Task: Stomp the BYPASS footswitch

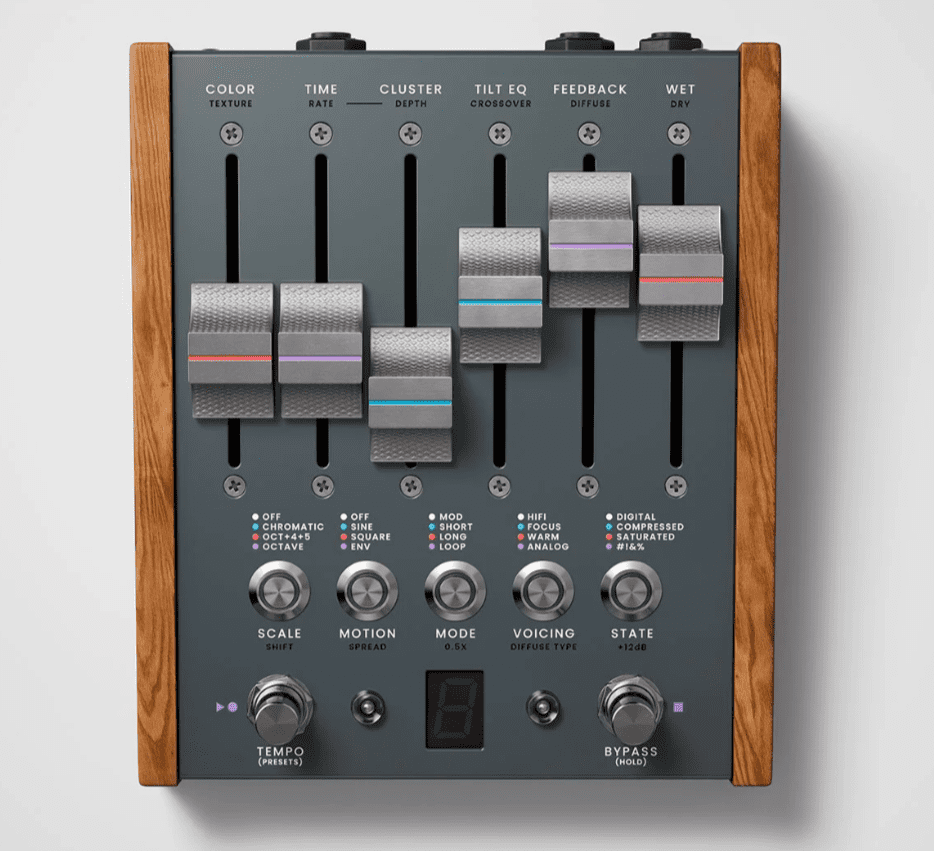Action: [x=631, y=707]
